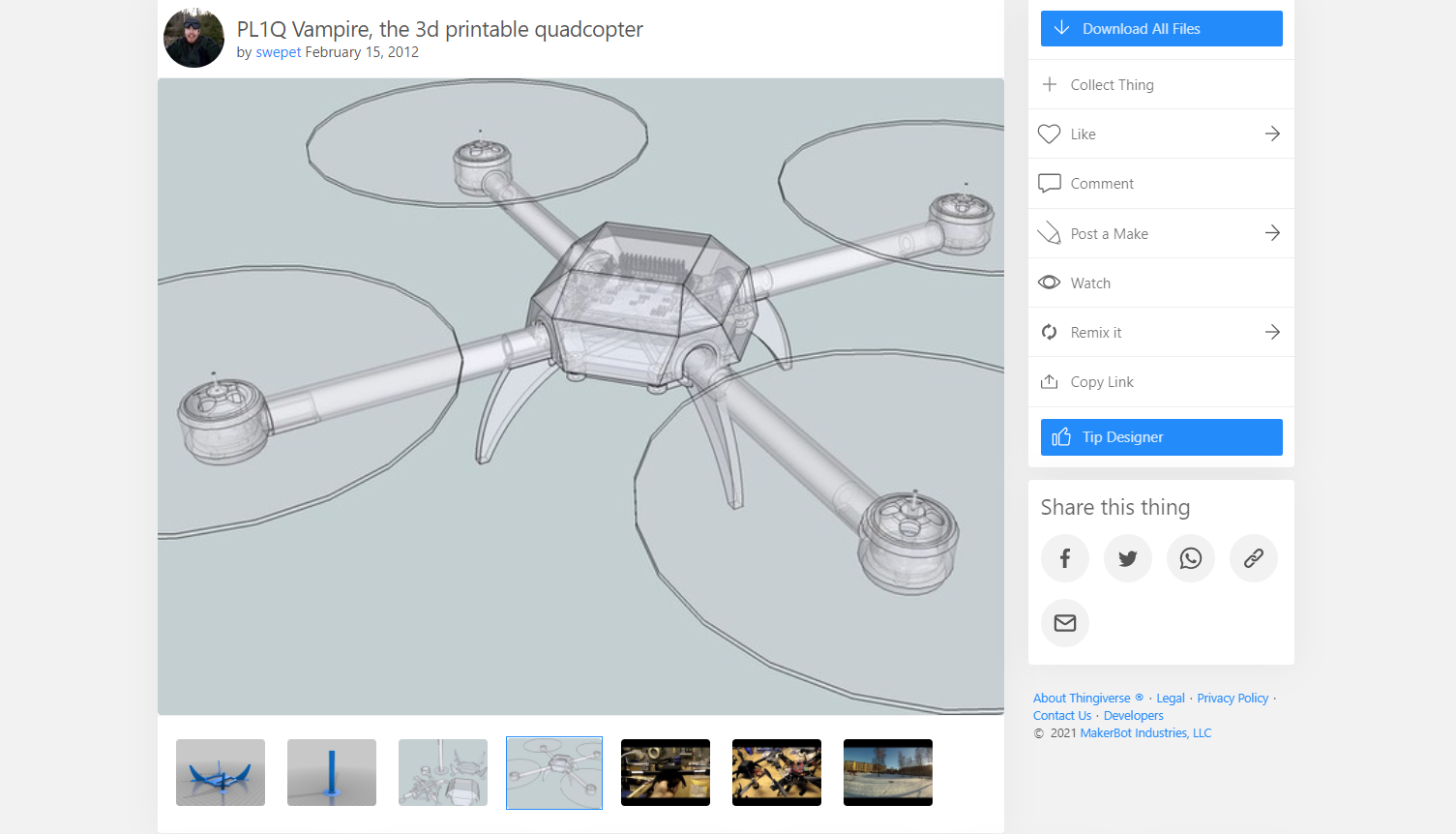Open the swepet author profile link
This screenshot has width=1456, height=834.
(279, 52)
